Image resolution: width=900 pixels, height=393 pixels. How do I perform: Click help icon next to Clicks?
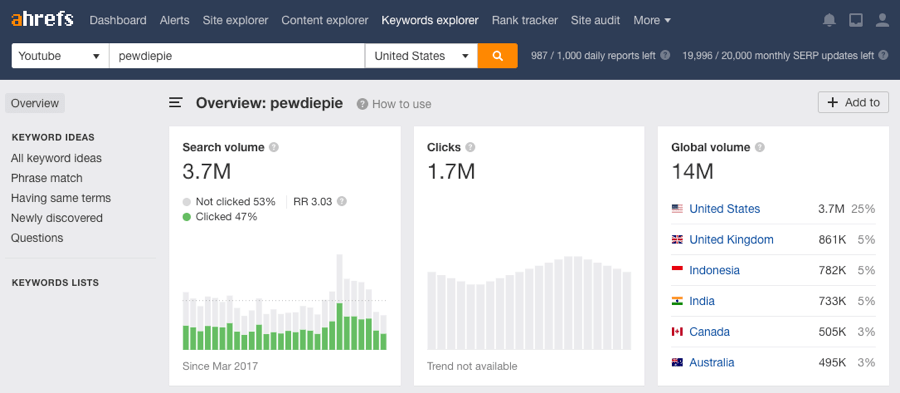click(470, 147)
